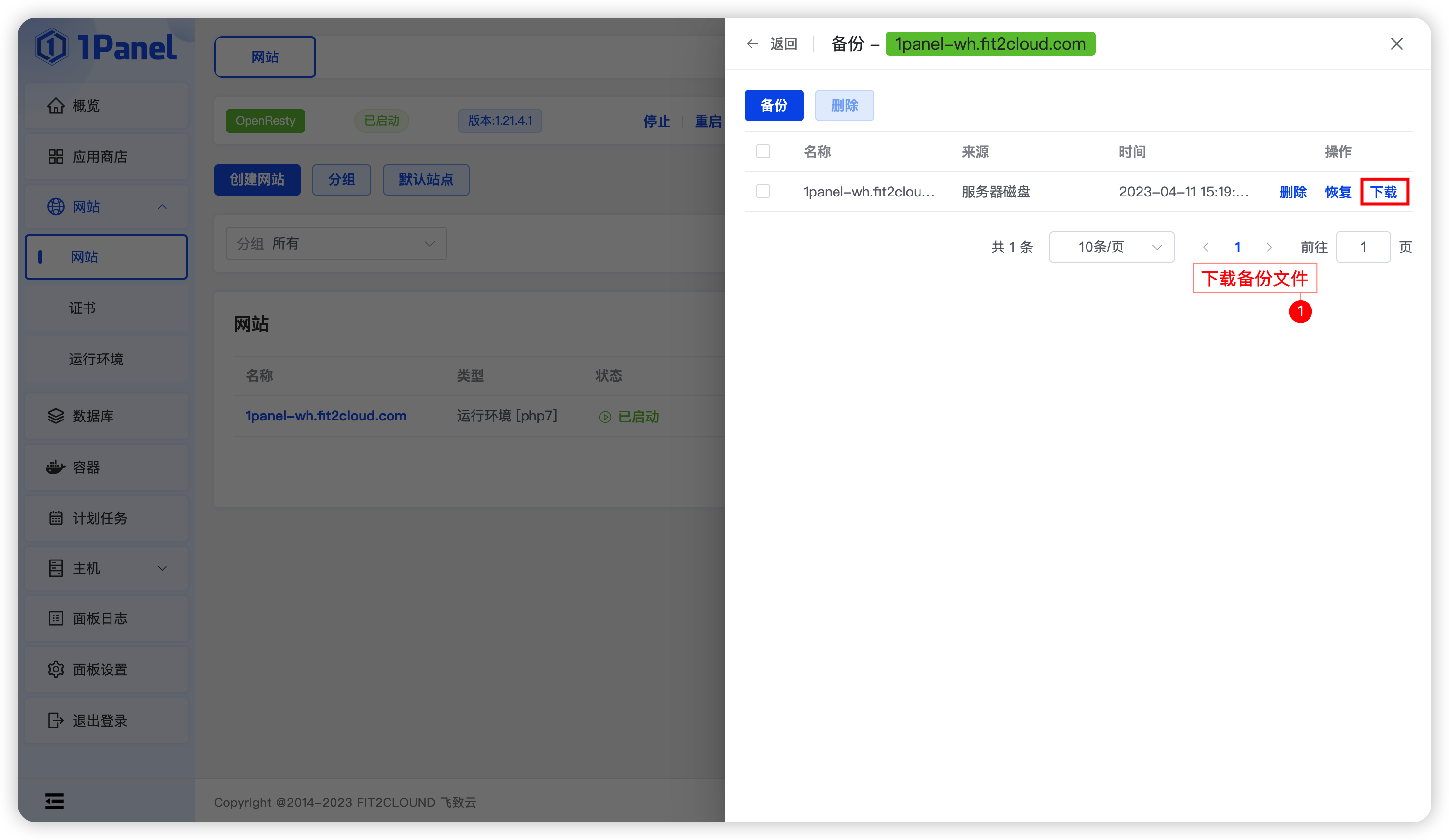Expand the 主机 sidebar section
1449x840 pixels.
[105, 568]
